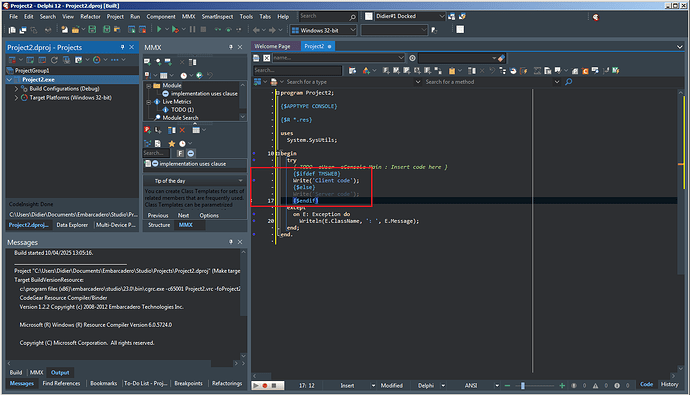Image resolution: width=690 pixels, height=395 pixels.
Task: Click the red X delete icon in MMX panel
Action: [x=182, y=130]
